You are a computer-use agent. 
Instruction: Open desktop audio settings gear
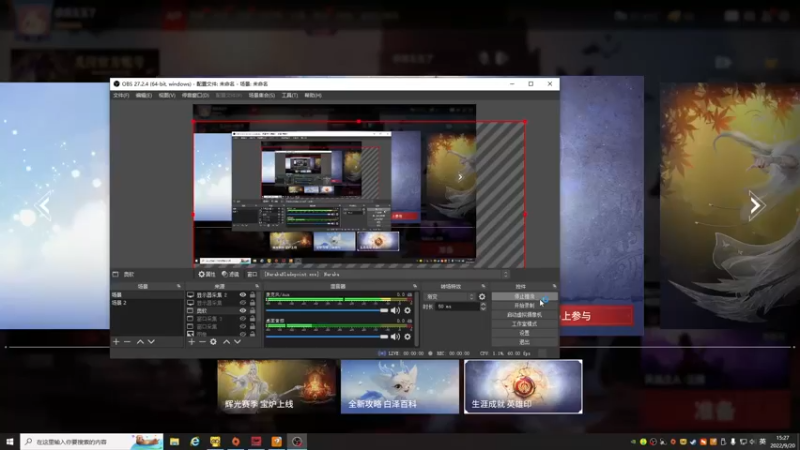click(407, 337)
